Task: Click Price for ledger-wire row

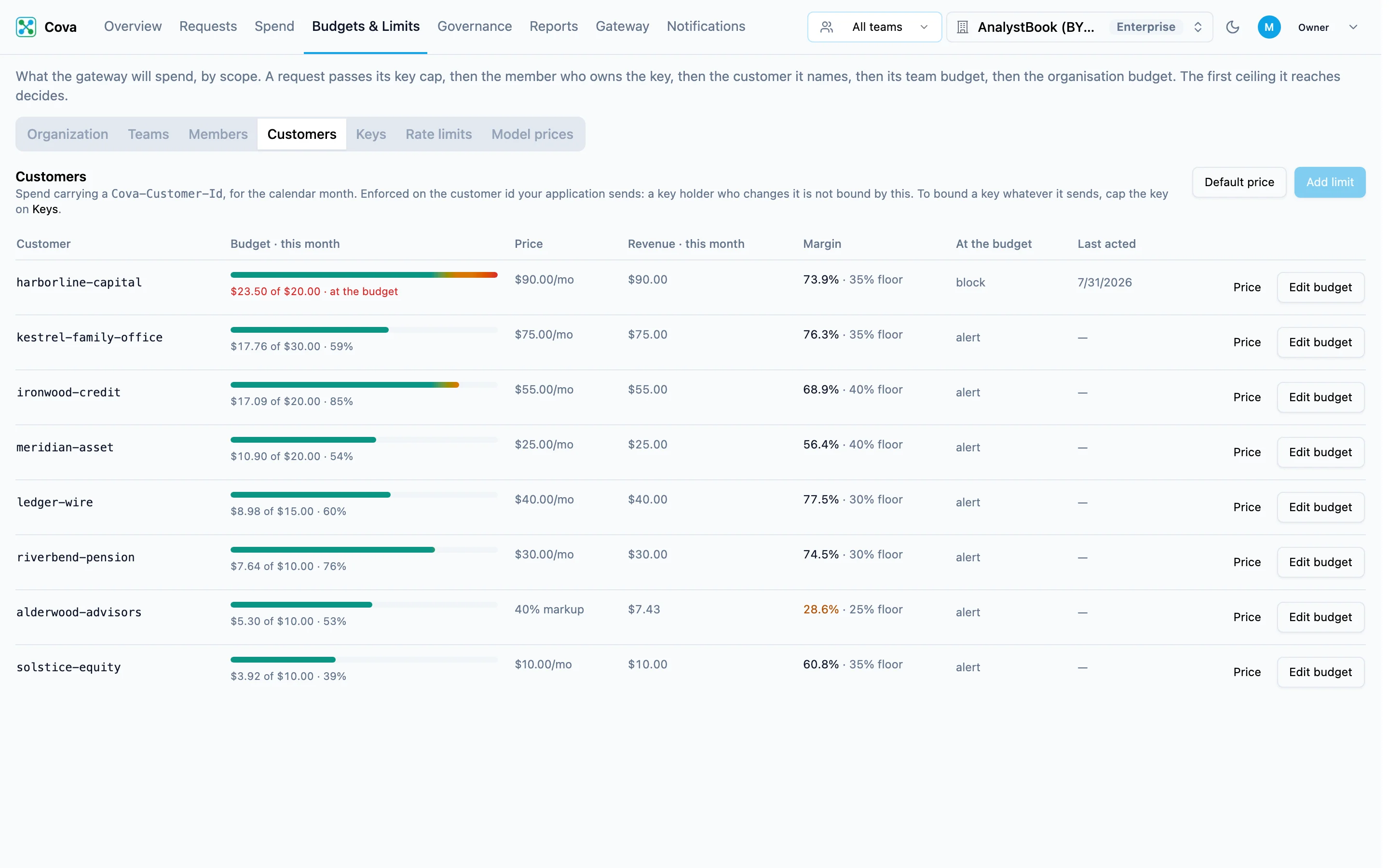Action: pyautogui.click(x=1247, y=507)
